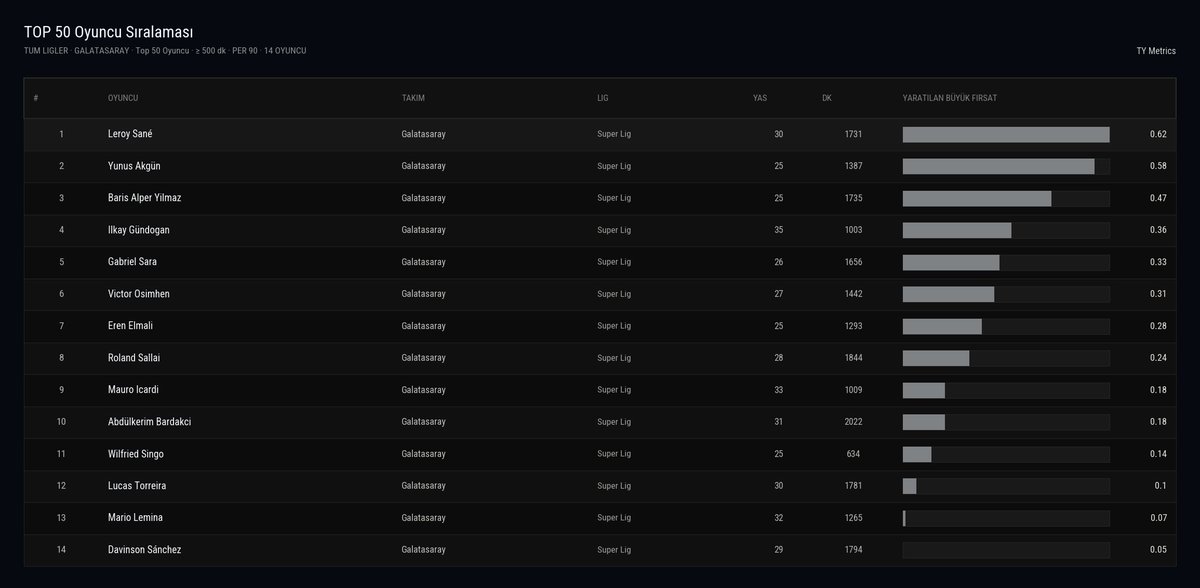This screenshot has width=1200, height=588.
Task: Select player name Gabriel Sara
Action: pos(132,262)
